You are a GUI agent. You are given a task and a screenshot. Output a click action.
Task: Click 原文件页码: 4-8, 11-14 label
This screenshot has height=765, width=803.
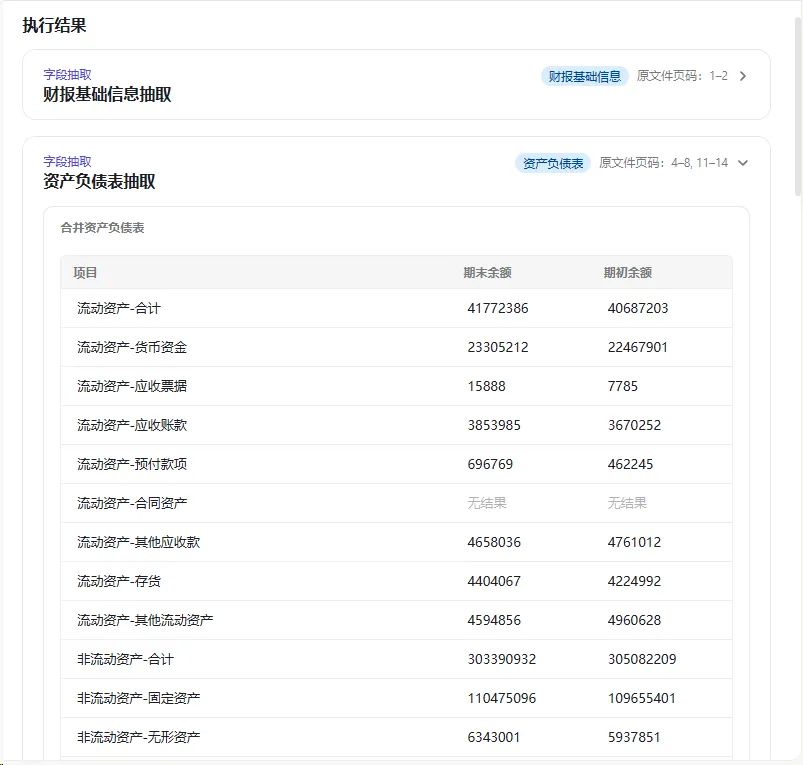click(664, 163)
